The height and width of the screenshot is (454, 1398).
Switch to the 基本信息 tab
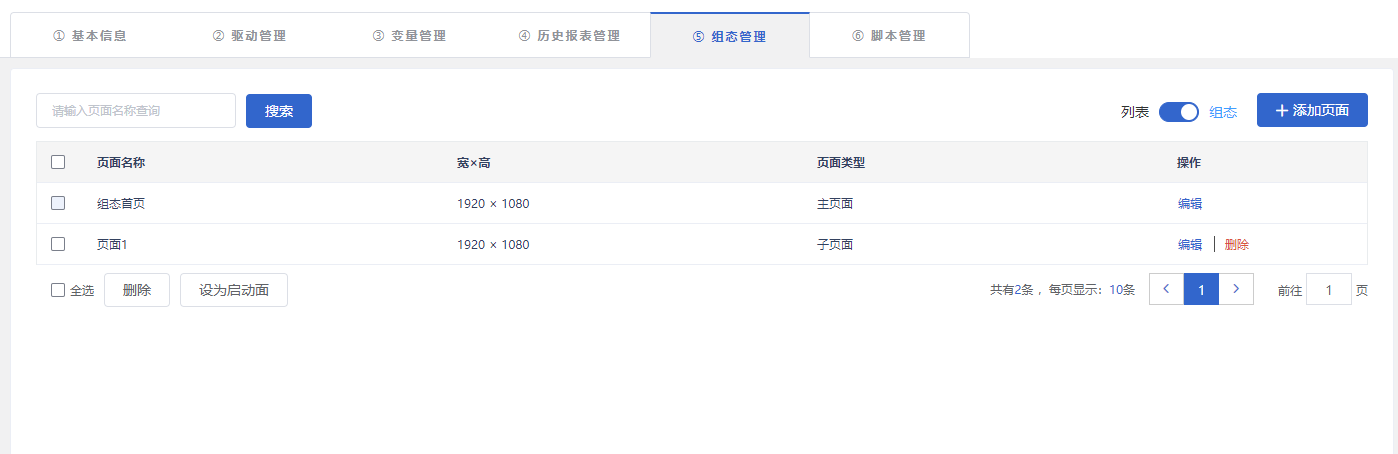tap(90, 36)
